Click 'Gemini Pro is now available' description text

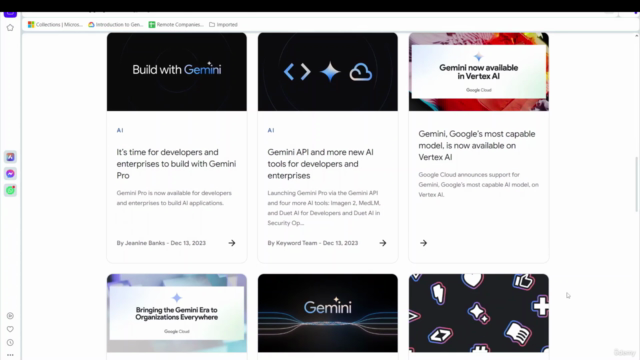tap(174, 198)
